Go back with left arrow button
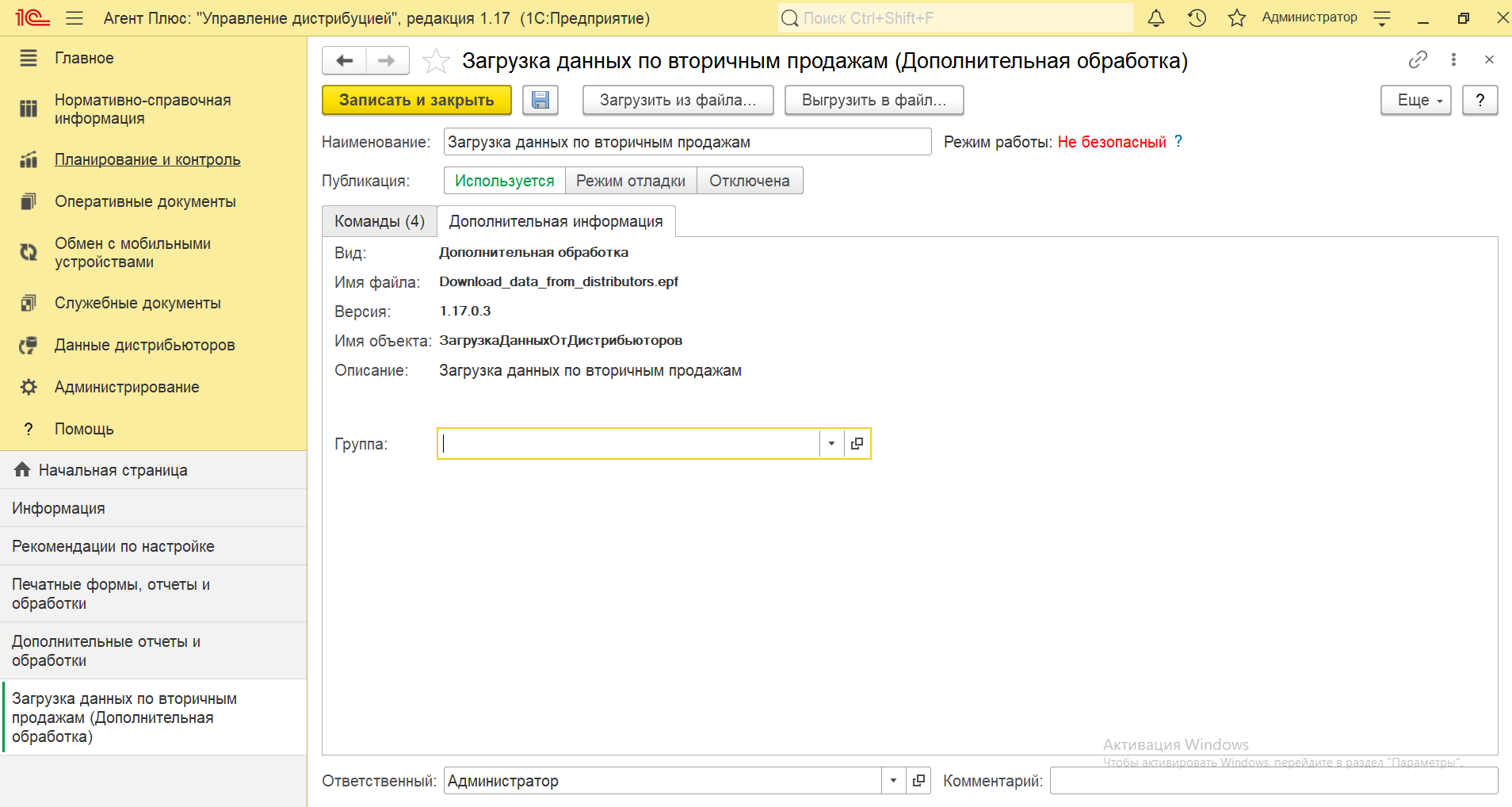Image resolution: width=1512 pixels, height=807 pixels. coord(344,60)
